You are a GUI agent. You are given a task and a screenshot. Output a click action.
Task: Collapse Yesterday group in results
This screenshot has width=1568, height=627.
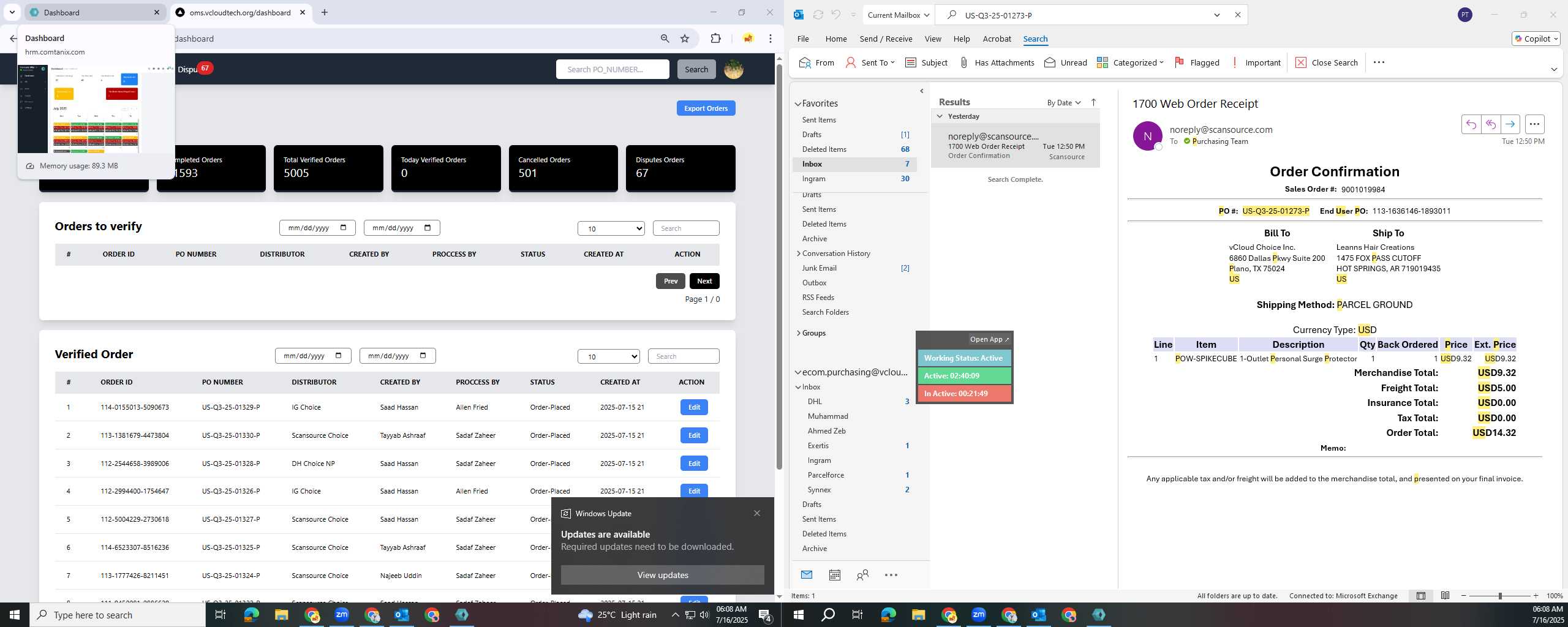tap(940, 116)
